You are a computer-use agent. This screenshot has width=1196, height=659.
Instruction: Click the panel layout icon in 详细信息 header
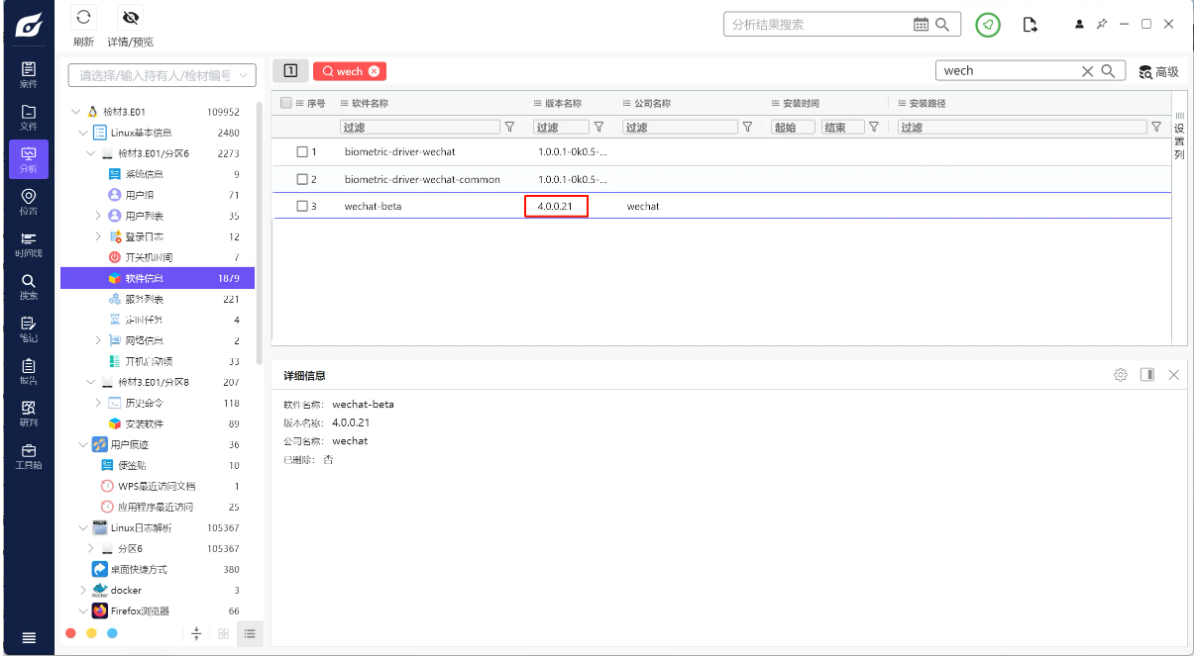(x=1146, y=375)
